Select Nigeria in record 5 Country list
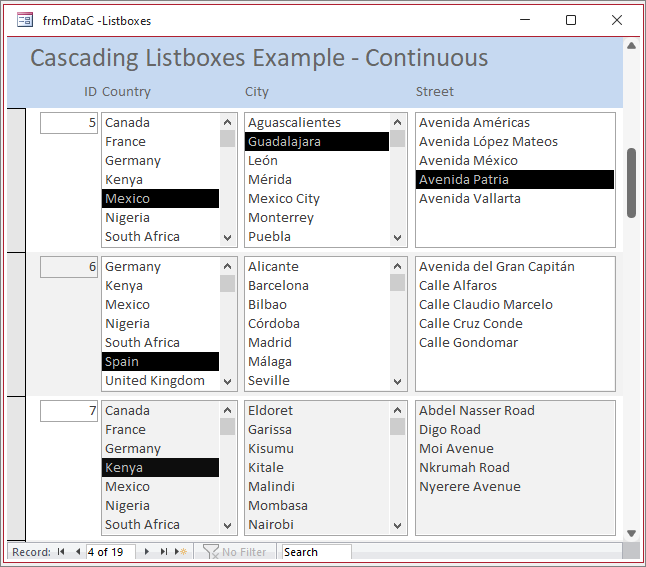The image size is (646, 567). (160, 218)
